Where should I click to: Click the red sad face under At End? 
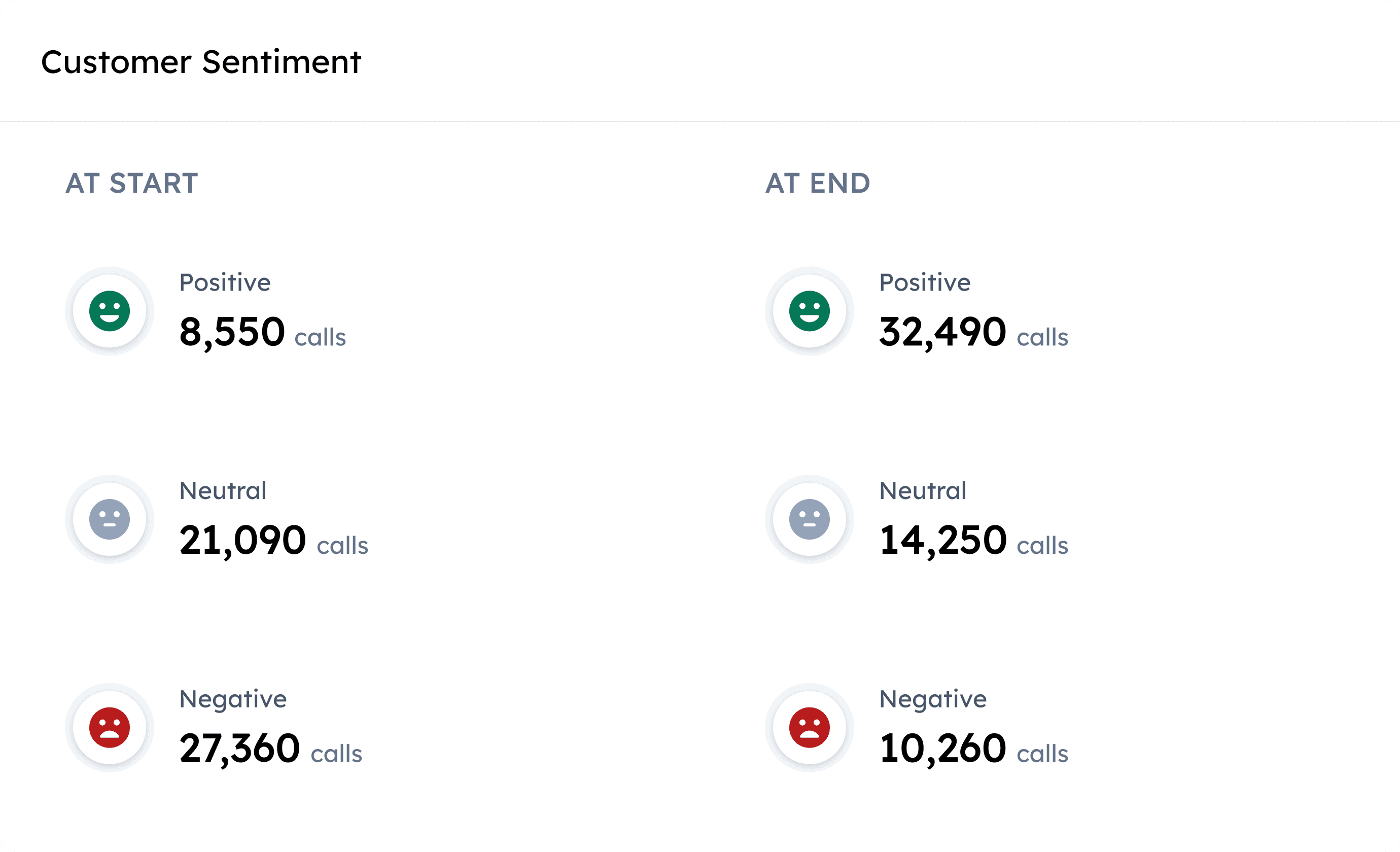(809, 728)
